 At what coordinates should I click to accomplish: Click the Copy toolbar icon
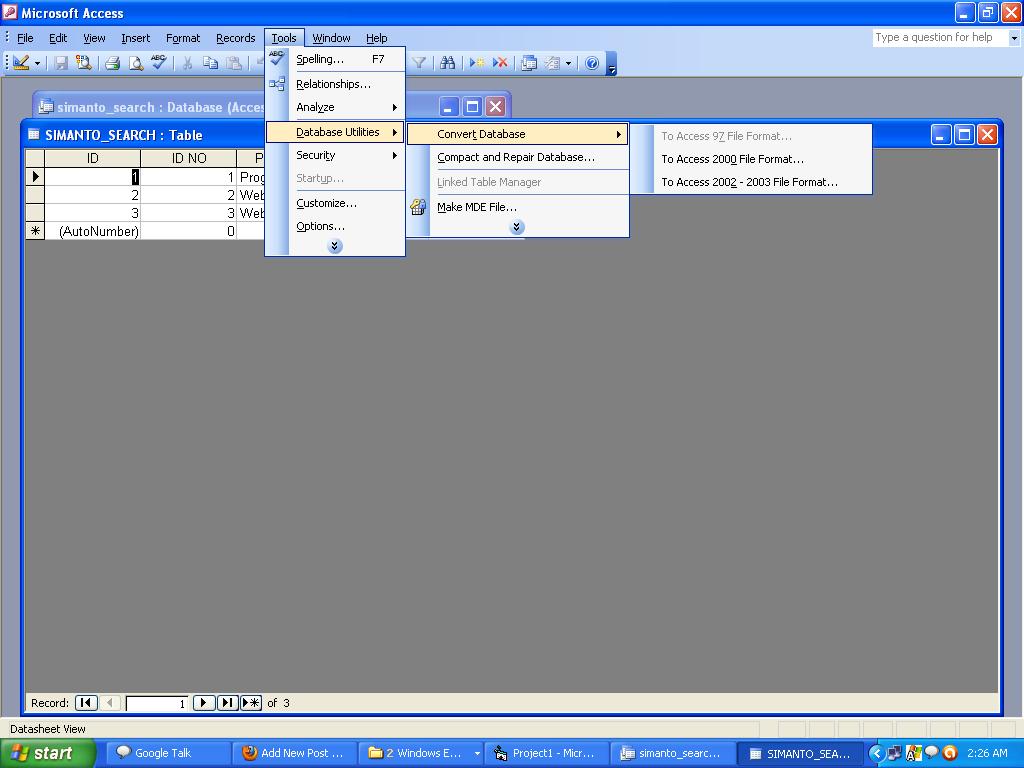click(210, 63)
